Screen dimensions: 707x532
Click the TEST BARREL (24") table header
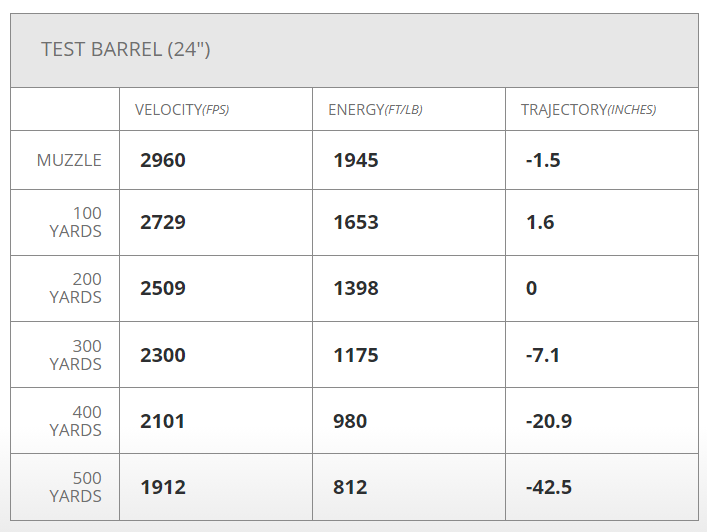(x=125, y=49)
